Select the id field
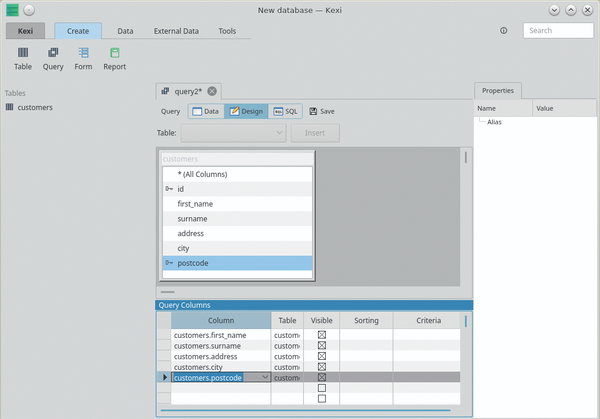Viewport: 600px width, 419px height. pyautogui.click(x=237, y=189)
